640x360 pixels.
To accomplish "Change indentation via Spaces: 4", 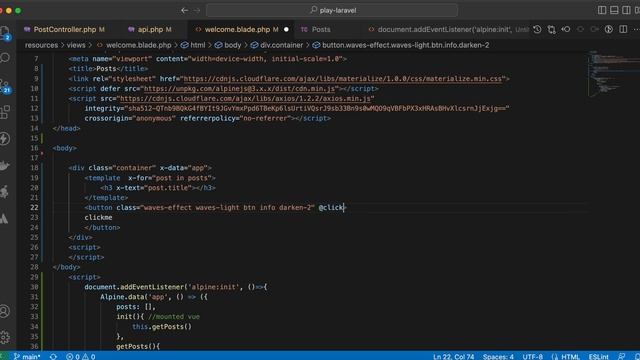I will 498,356.
